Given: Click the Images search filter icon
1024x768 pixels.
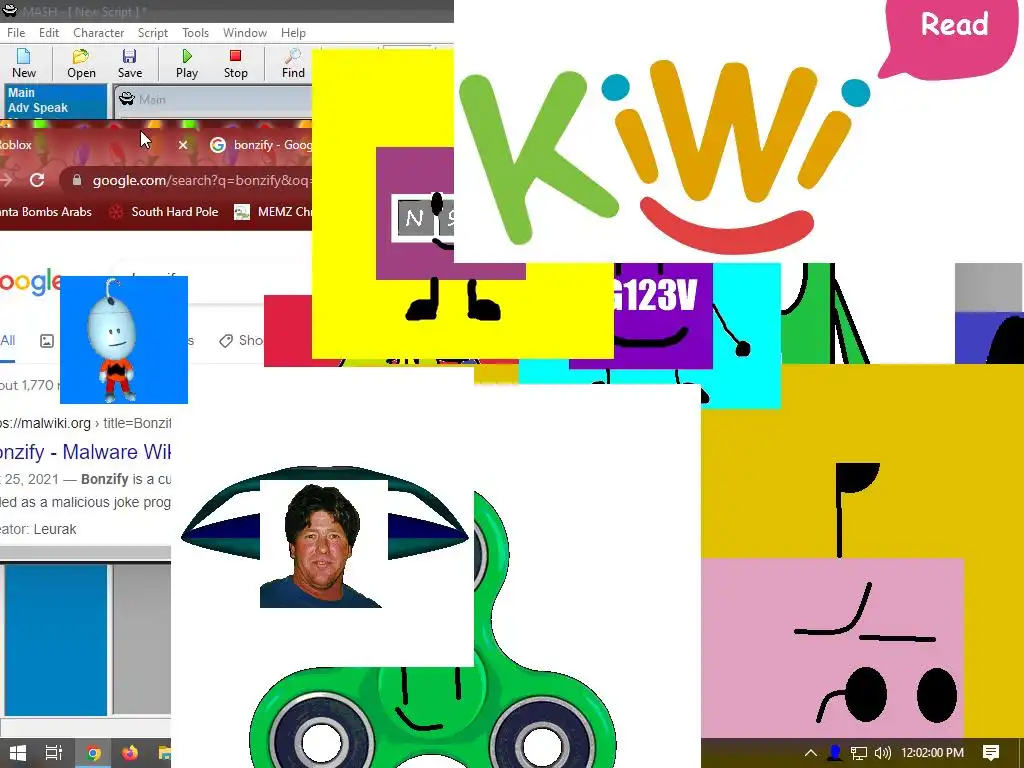Looking at the screenshot, I should [x=47, y=341].
